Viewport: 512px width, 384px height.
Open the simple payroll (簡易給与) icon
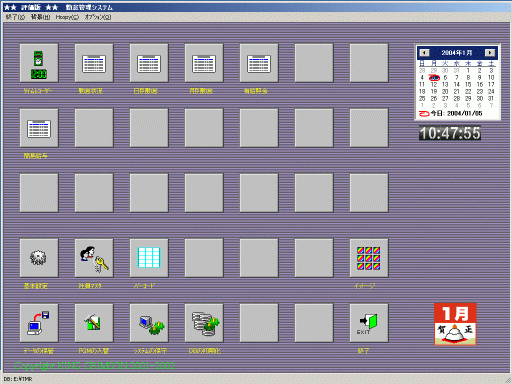pos(39,128)
